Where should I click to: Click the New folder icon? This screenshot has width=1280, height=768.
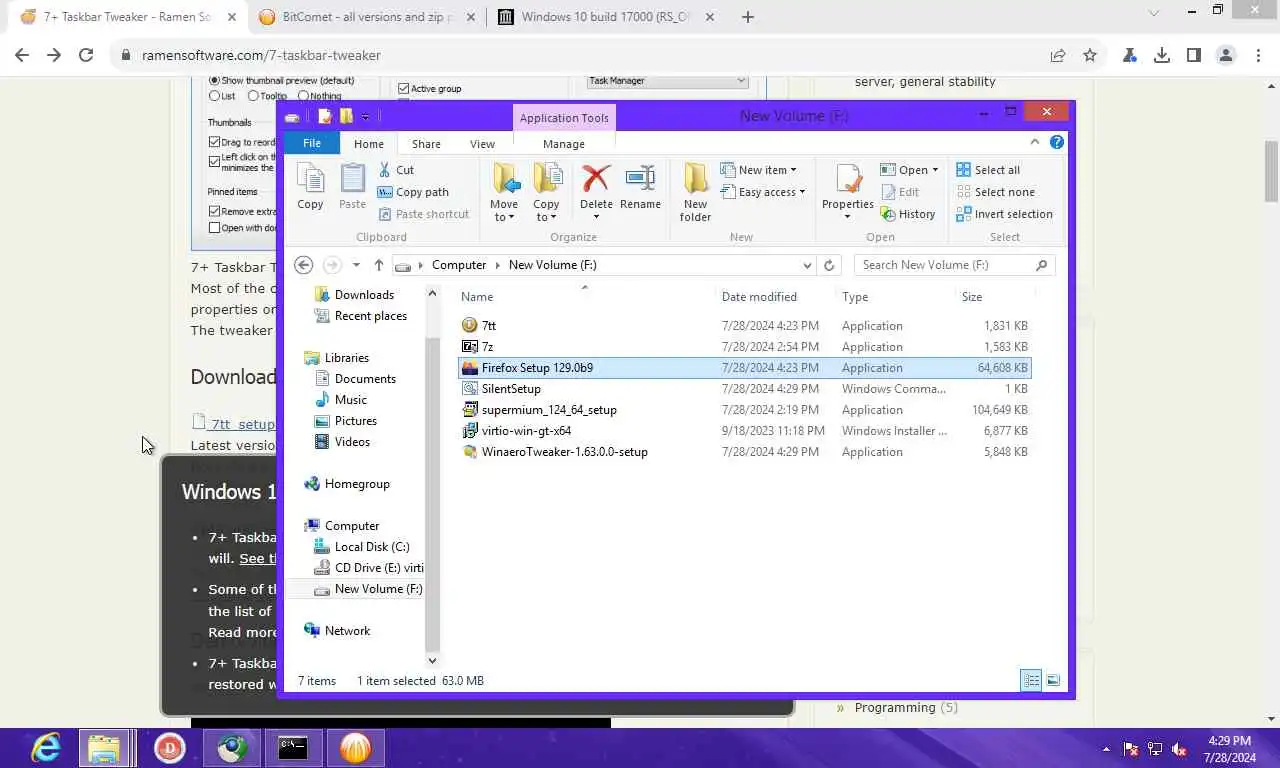(696, 178)
